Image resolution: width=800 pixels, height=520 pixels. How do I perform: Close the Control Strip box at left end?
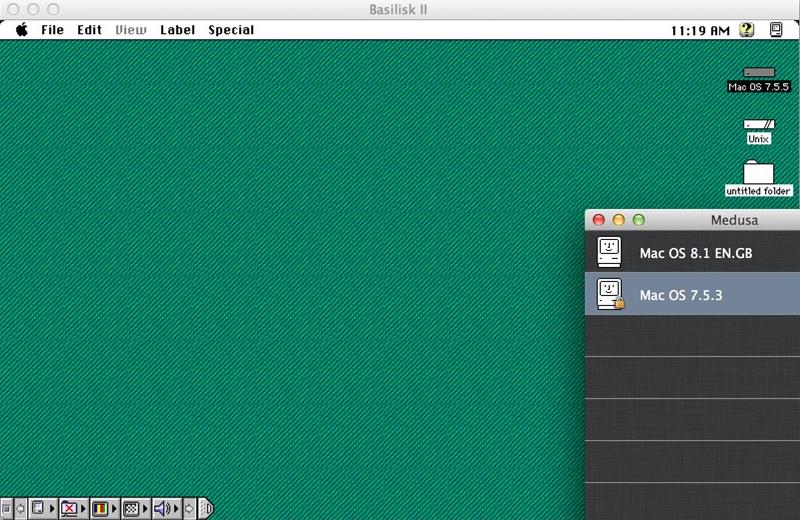6,509
